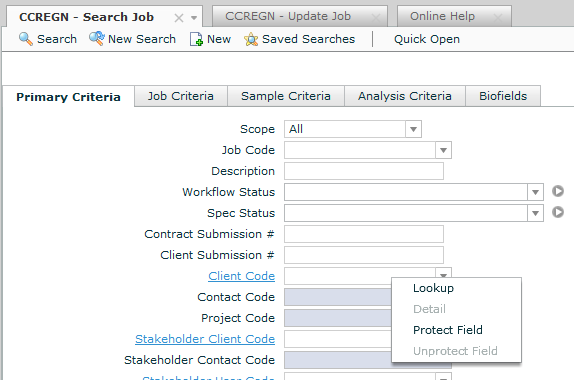Click the Client Code input field

[360, 276]
